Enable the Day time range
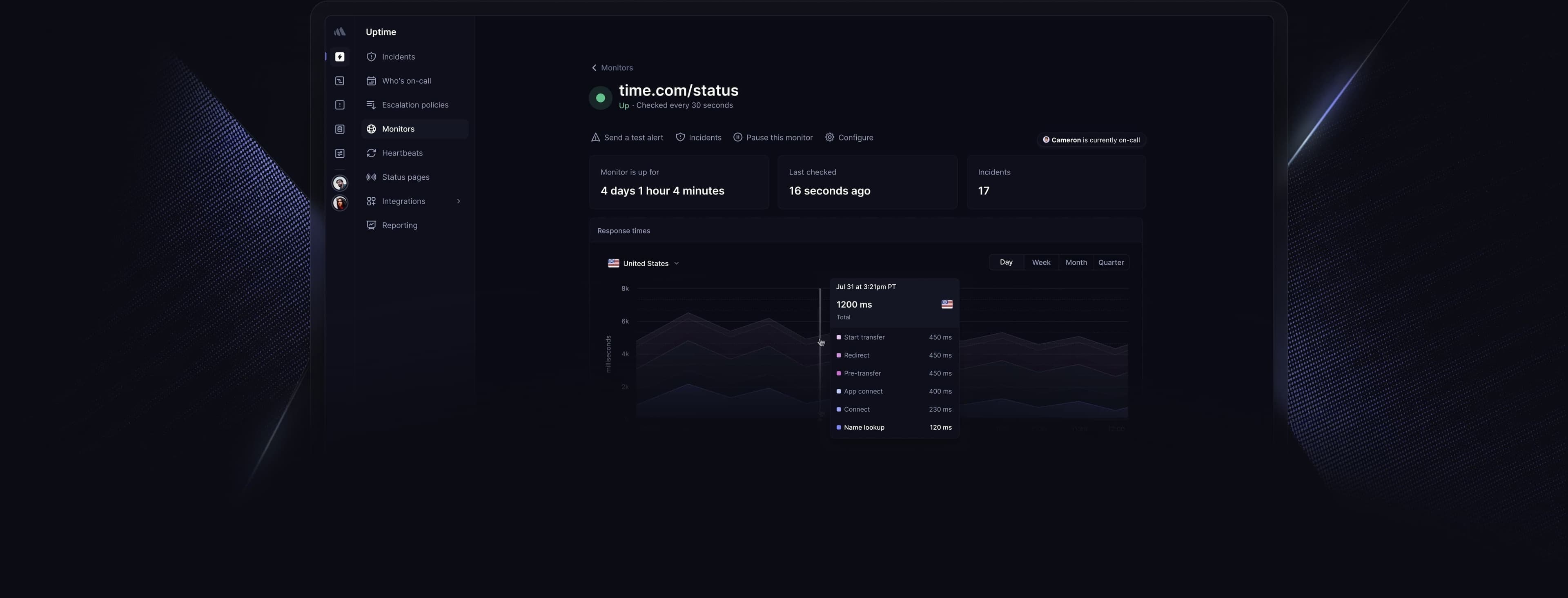1568x598 pixels. point(1006,262)
